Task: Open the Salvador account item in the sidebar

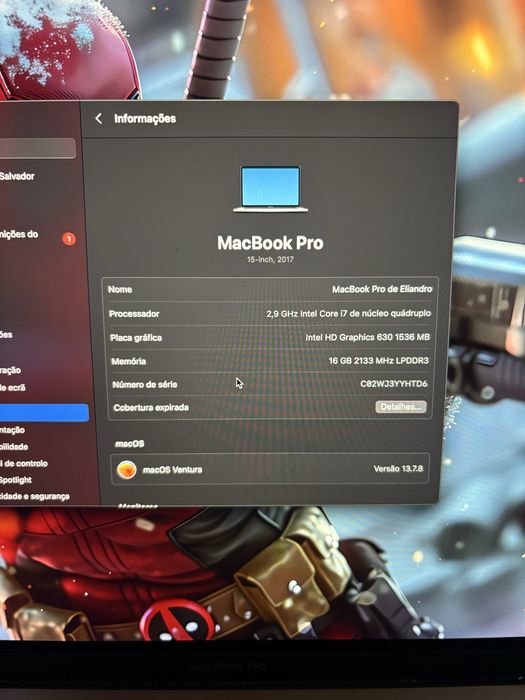Action: pos(18,176)
